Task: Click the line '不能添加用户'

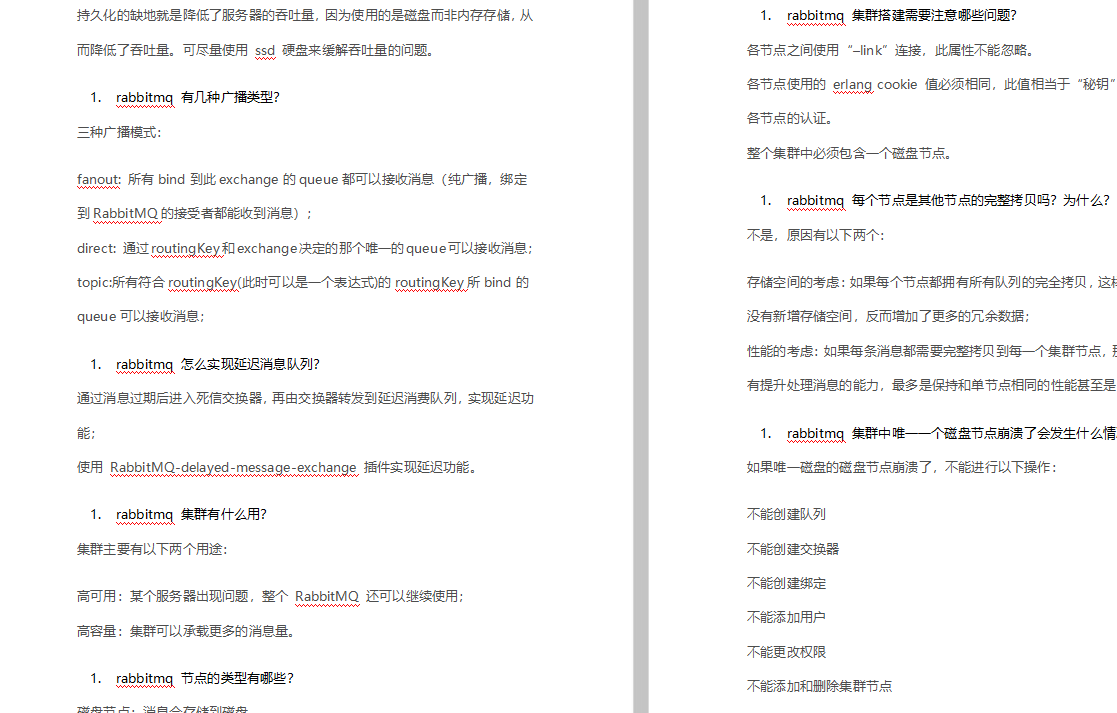Action: point(786,618)
